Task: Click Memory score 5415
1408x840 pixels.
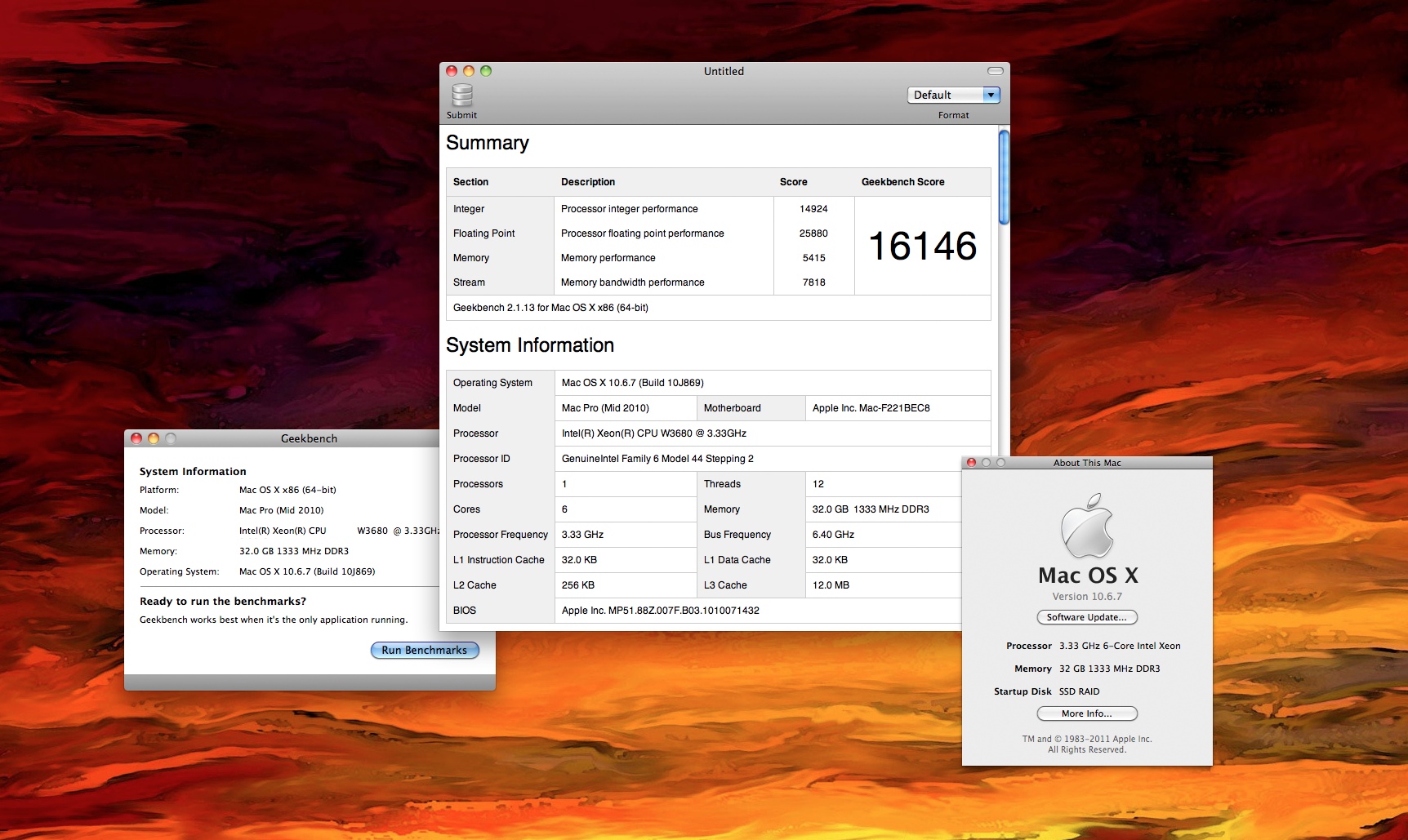Action: point(814,258)
